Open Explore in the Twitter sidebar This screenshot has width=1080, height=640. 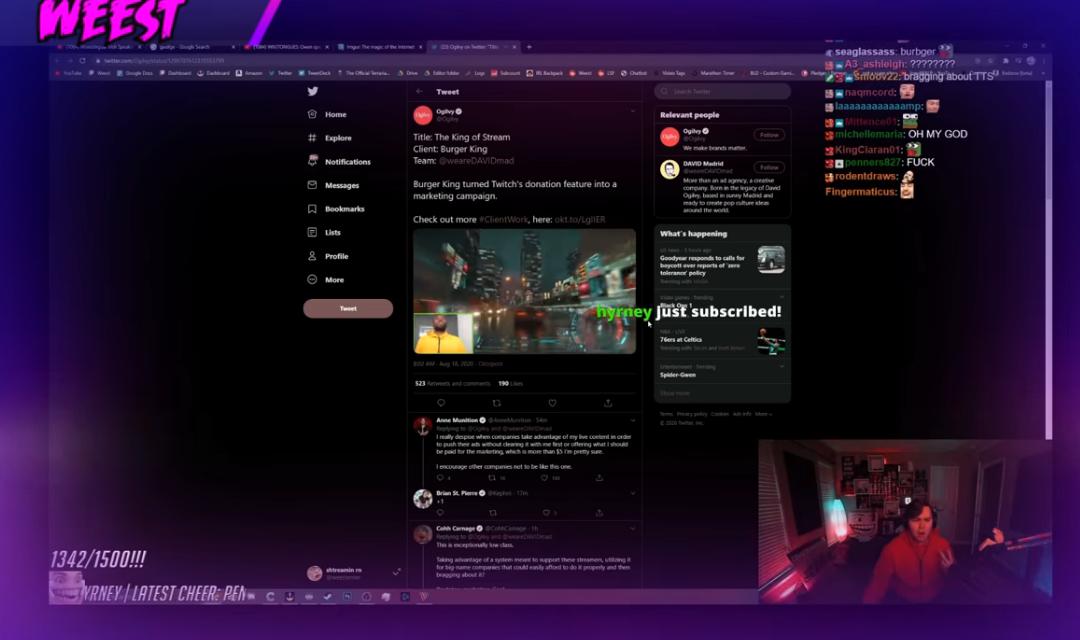point(329,138)
